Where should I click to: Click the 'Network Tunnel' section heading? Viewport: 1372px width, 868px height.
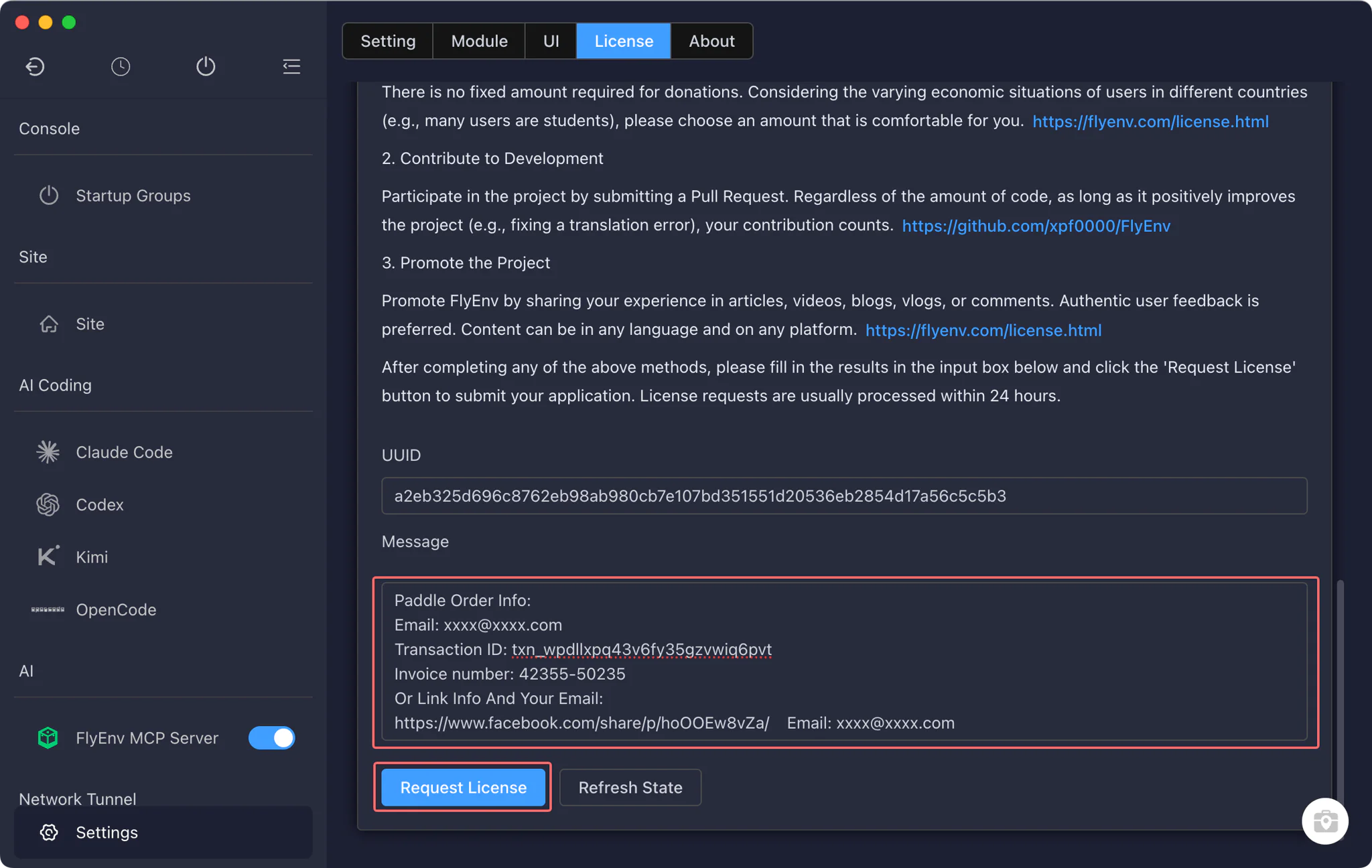(x=77, y=799)
